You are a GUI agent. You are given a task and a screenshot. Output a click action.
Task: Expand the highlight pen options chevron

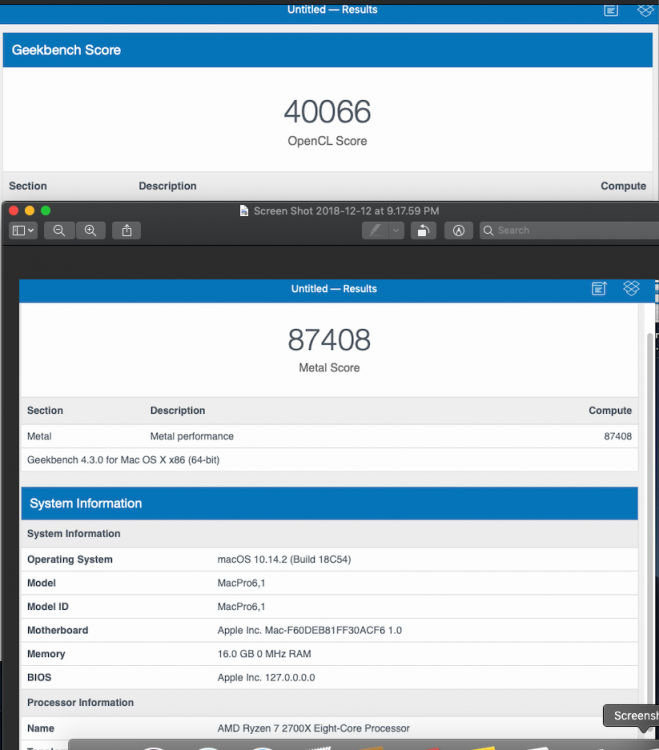396,231
